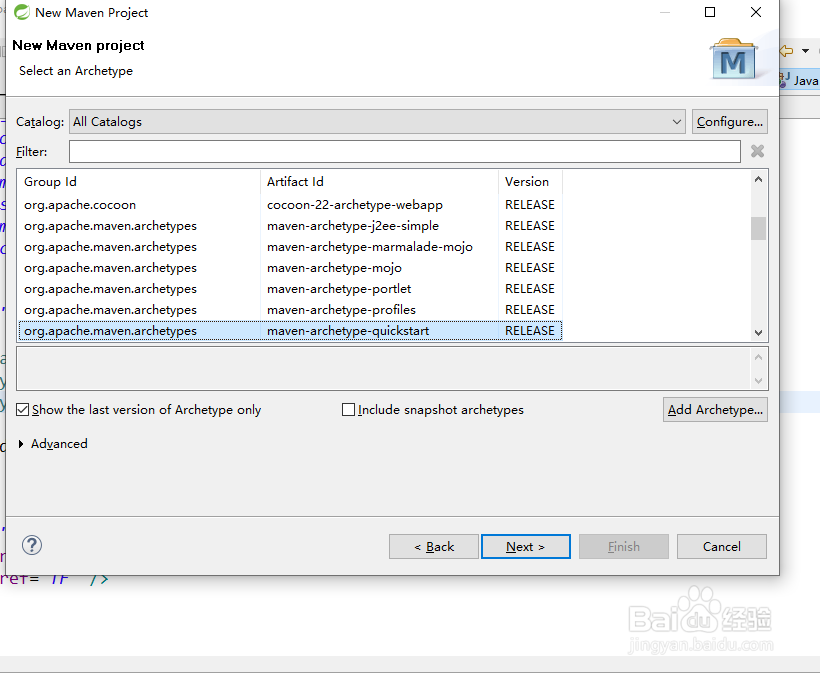The width and height of the screenshot is (820, 673).
Task: Click the Add Archetype... button
Action: [715, 409]
